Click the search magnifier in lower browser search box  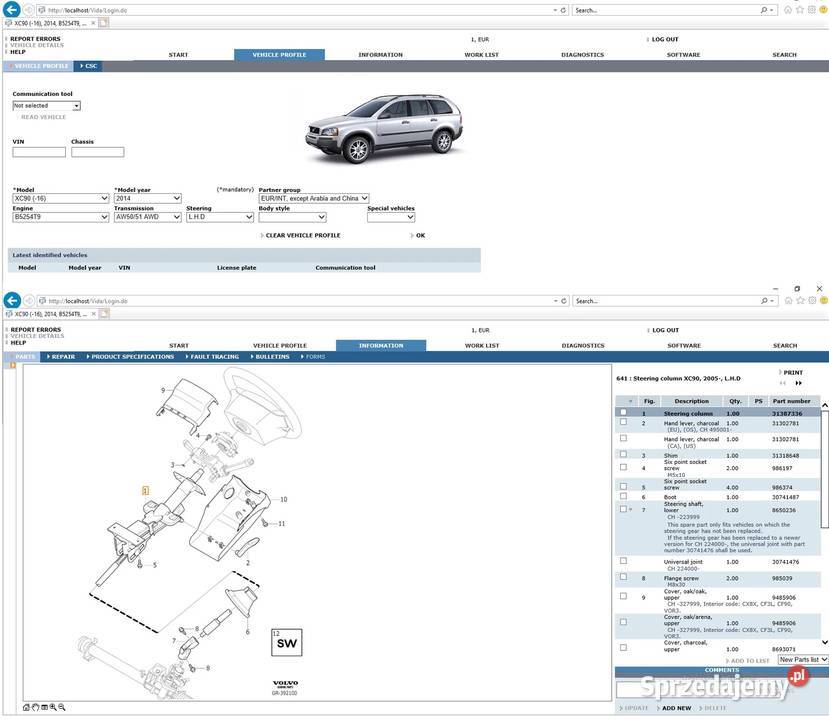click(764, 301)
